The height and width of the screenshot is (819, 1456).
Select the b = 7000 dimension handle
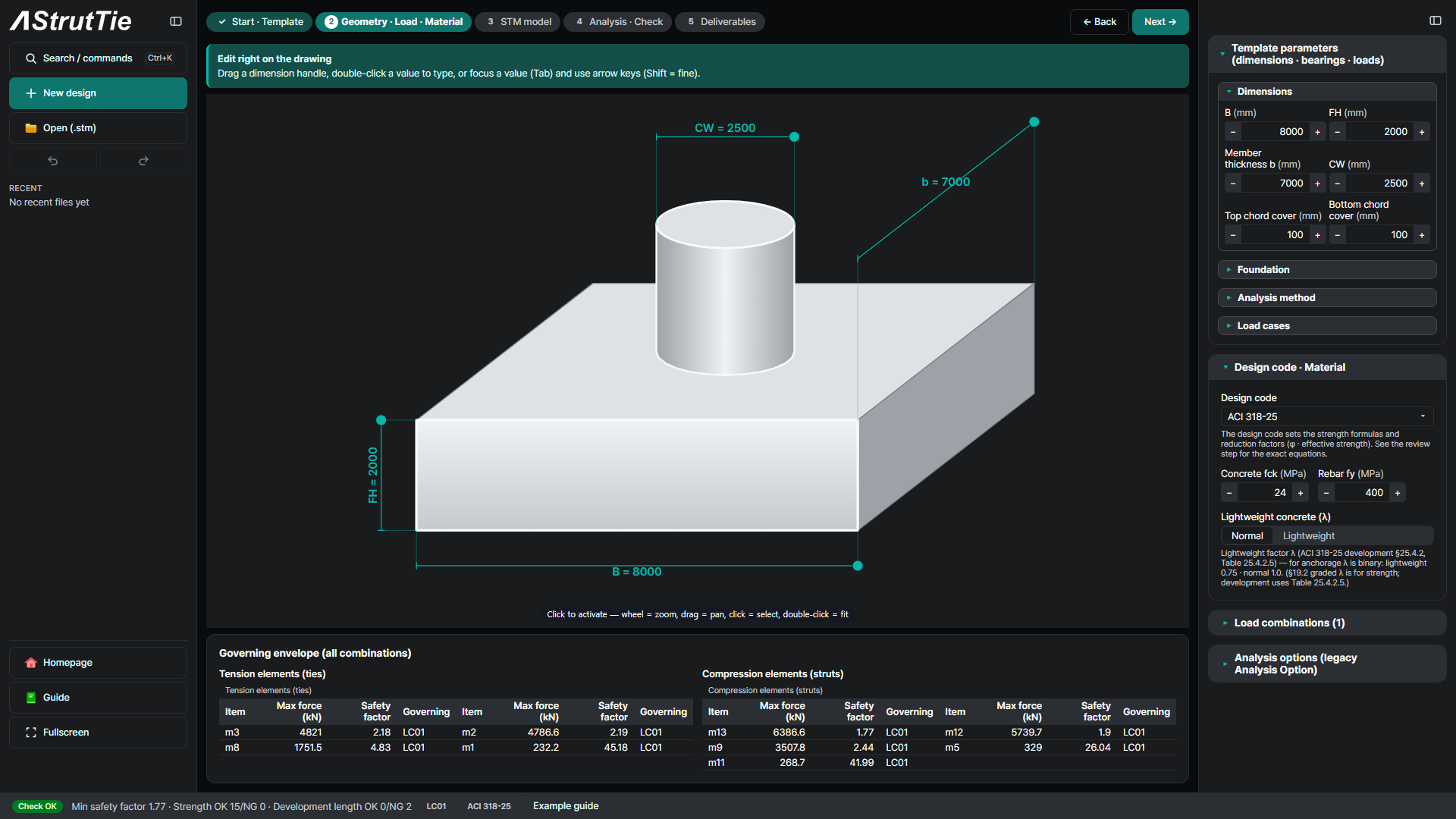click(1034, 122)
